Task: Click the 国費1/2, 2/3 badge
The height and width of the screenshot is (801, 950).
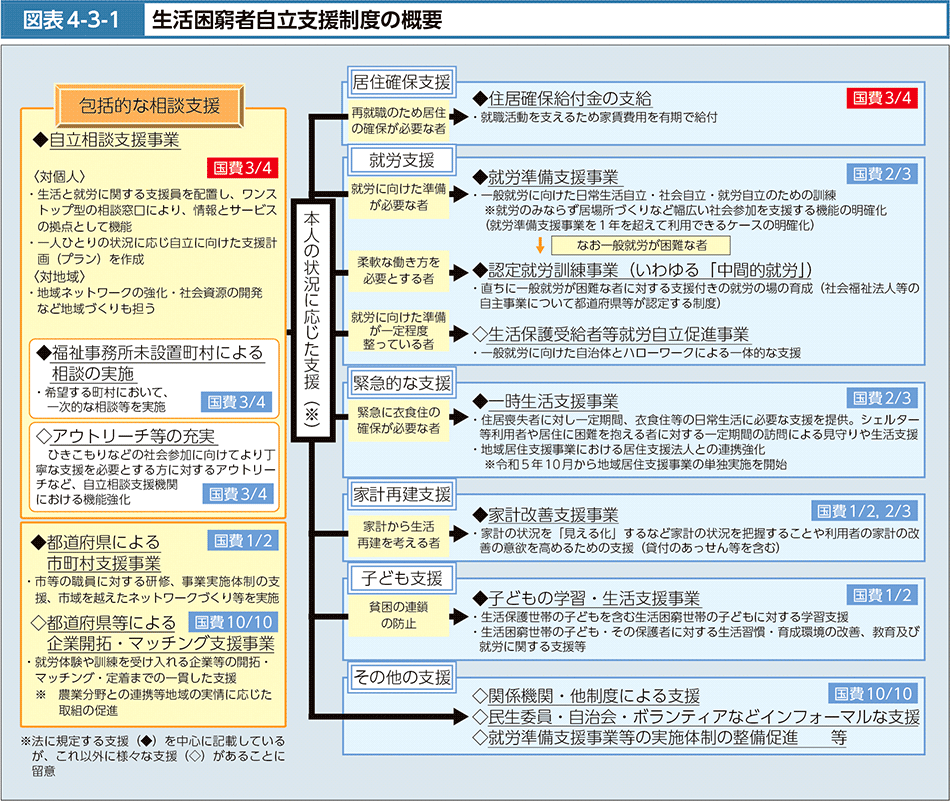Action: pyautogui.click(x=864, y=511)
